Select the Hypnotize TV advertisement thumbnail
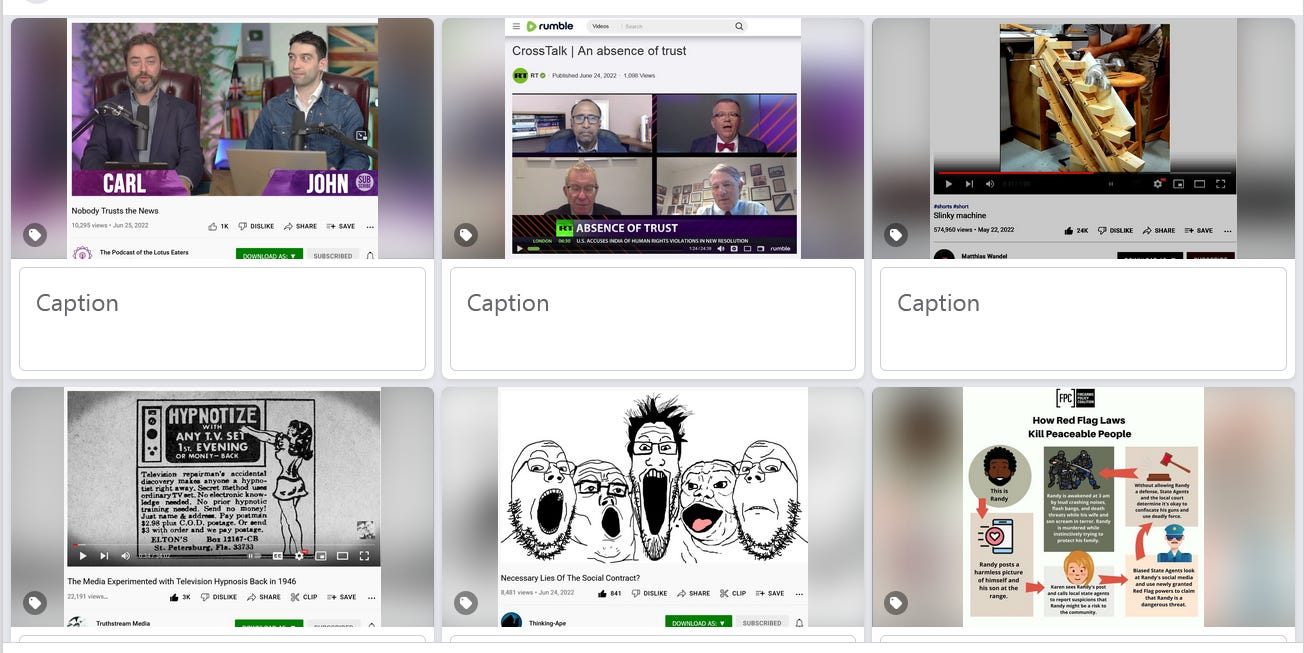The width and height of the screenshot is (1304, 653). click(222, 507)
